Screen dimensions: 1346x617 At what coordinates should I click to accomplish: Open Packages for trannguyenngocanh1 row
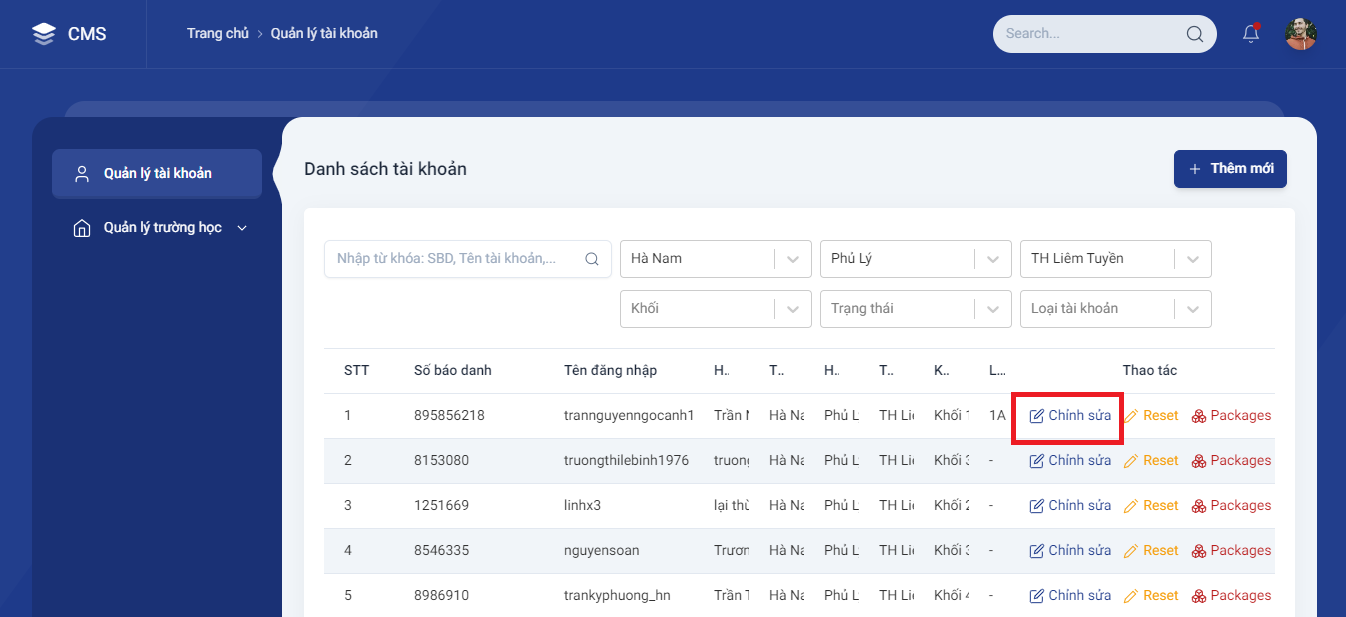[1231, 416]
